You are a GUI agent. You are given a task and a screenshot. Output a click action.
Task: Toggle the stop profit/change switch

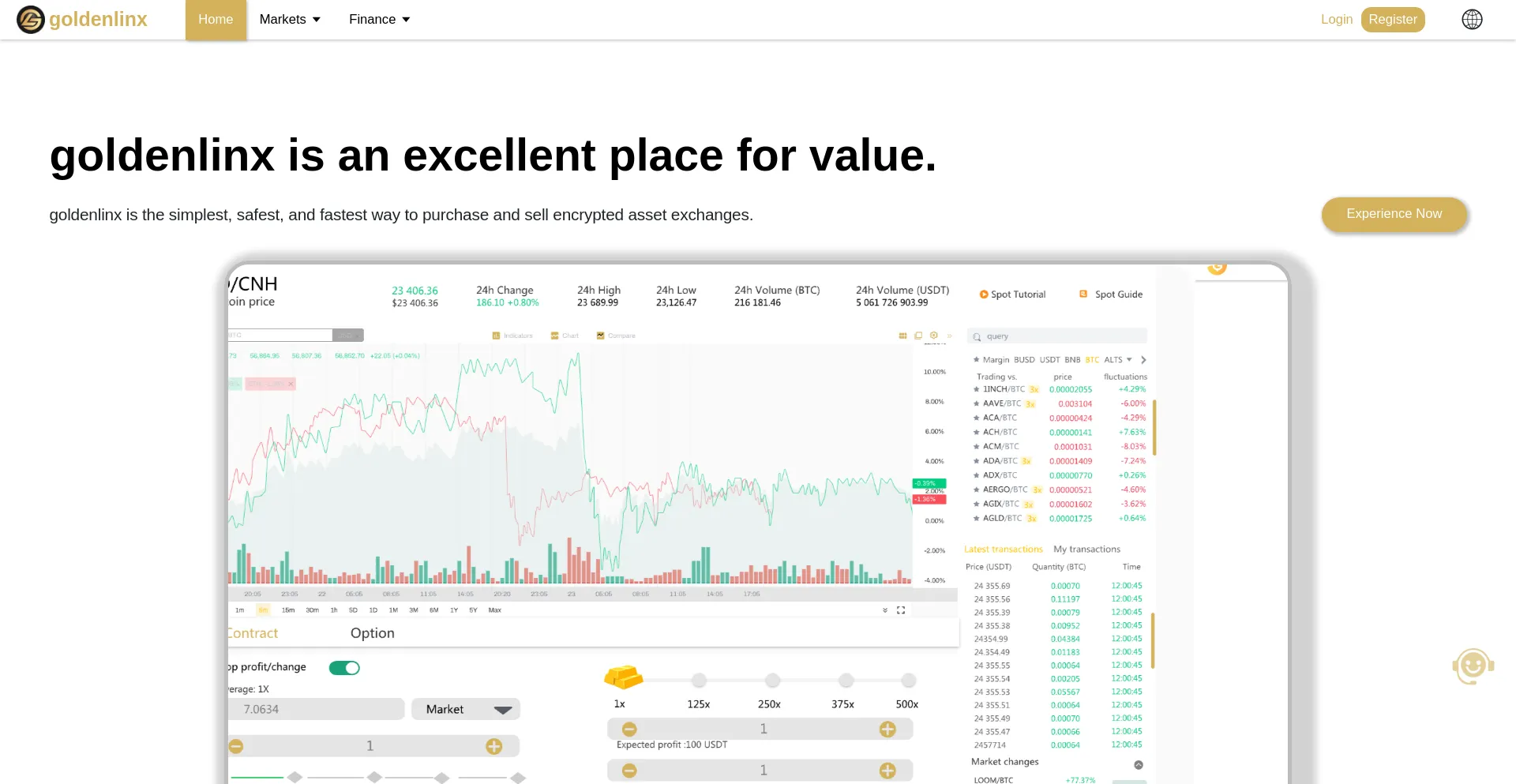tap(344, 668)
